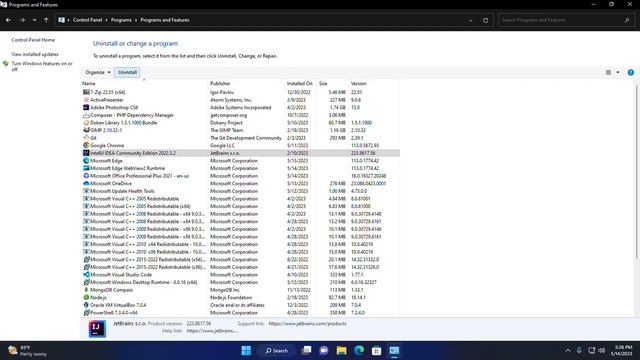Click the vertical scrollbar of the list
Image resolution: width=640 pixels, height=360 pixels.
(636, 171)
